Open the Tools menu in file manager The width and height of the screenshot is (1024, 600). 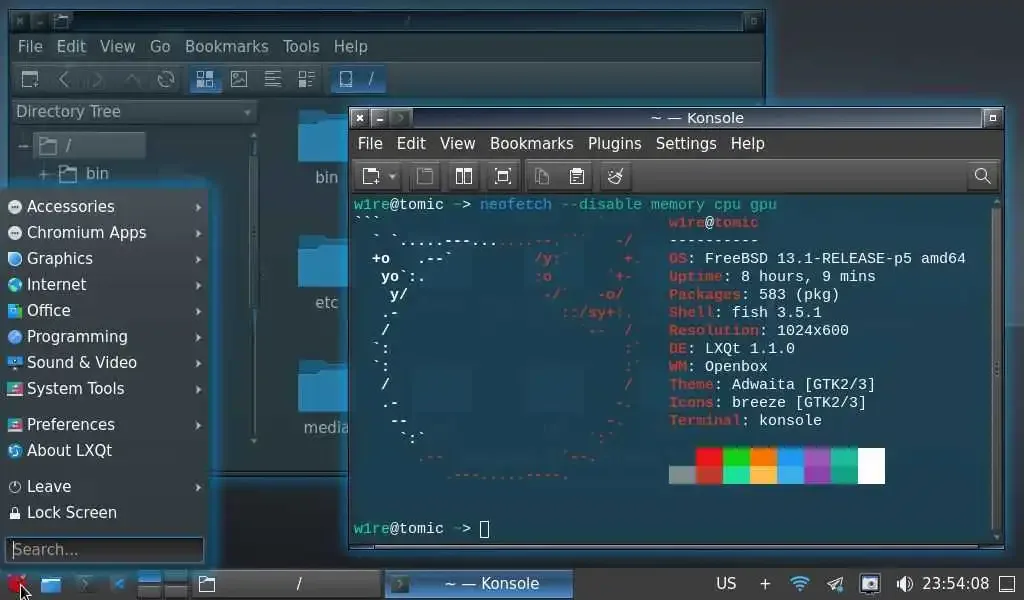pyautogui.click(x=301, y=46)
